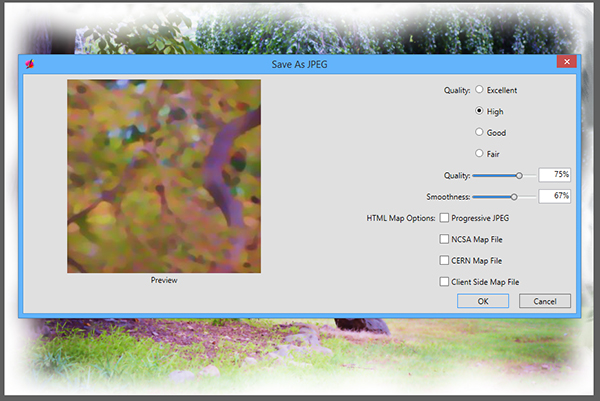Confirm saving with the OK button

coord(483,301)
